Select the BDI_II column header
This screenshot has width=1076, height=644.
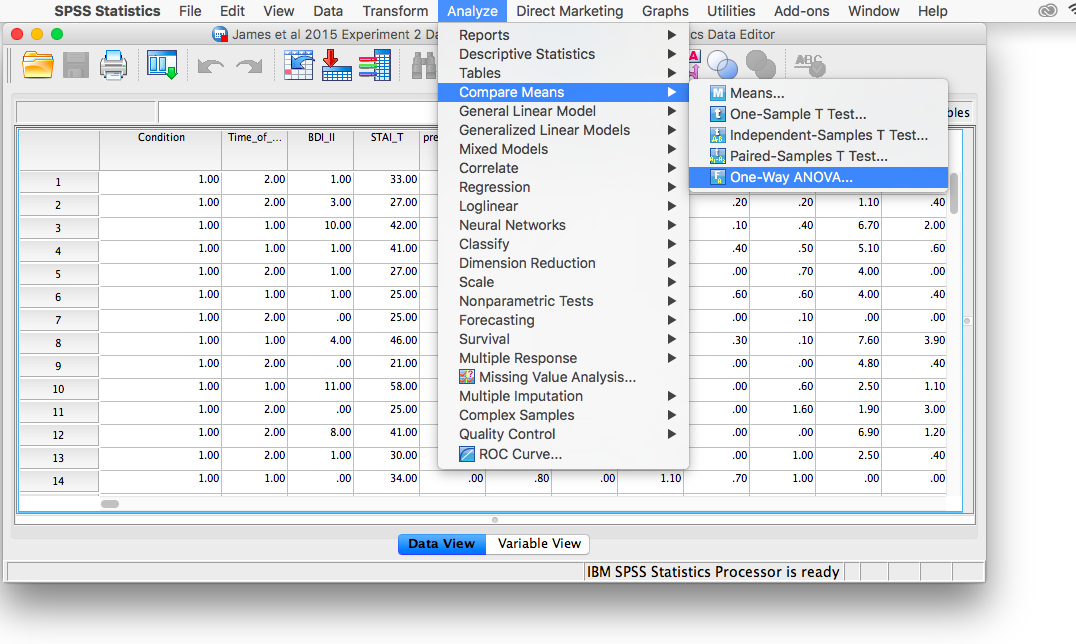[321, 150]
